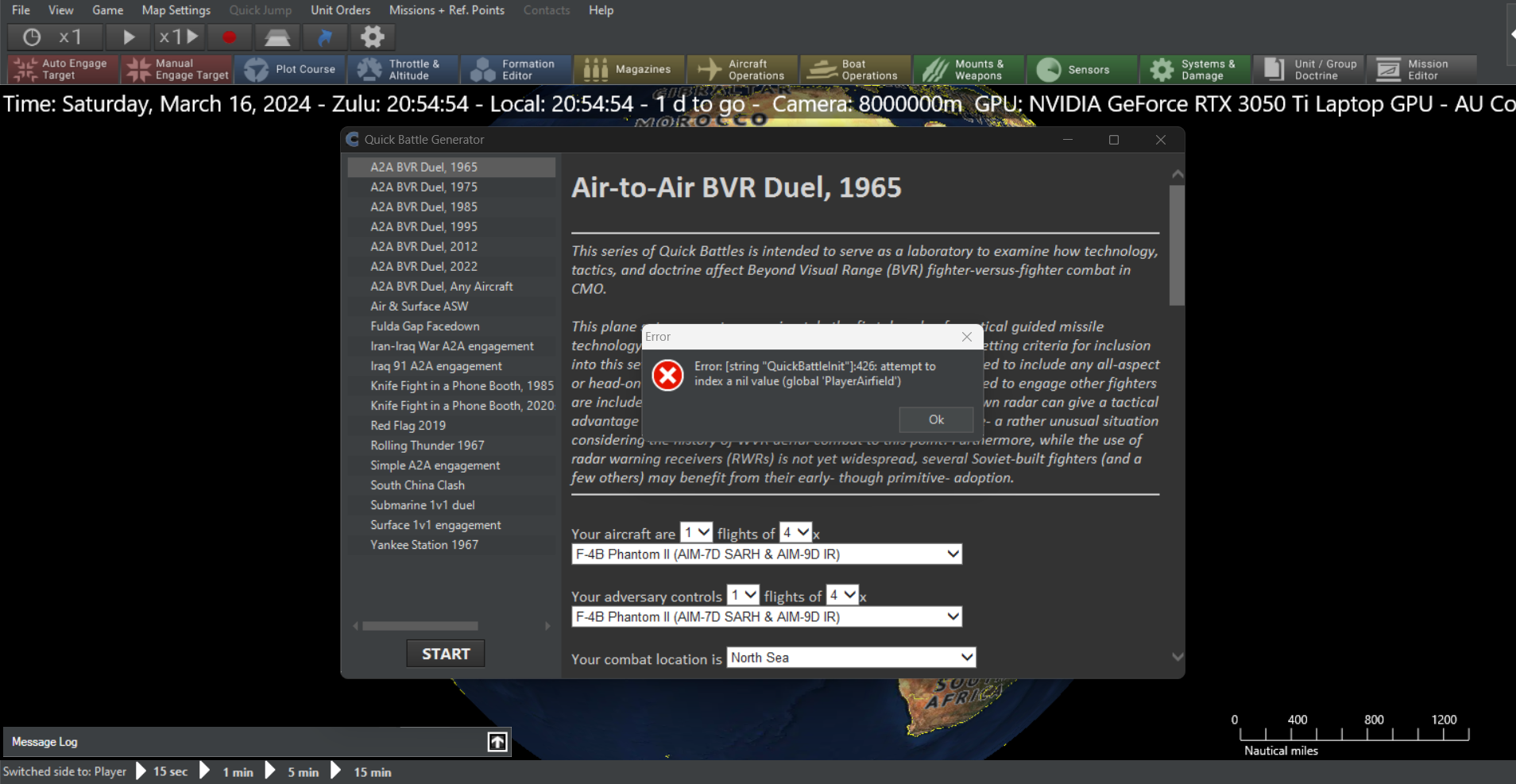Viewport: 1516px width, 784px height.
Task: Click the blue arrow toolbar icon
Action: click(x=325, y=37)
